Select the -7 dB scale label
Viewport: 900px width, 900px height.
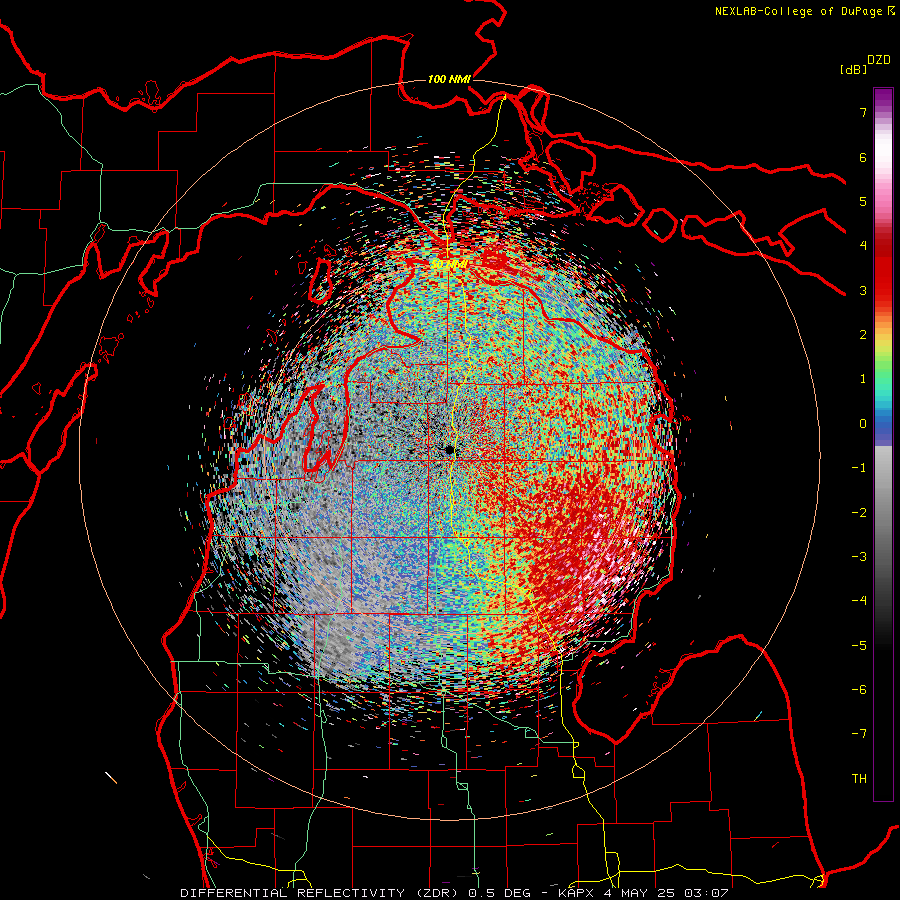859,734
